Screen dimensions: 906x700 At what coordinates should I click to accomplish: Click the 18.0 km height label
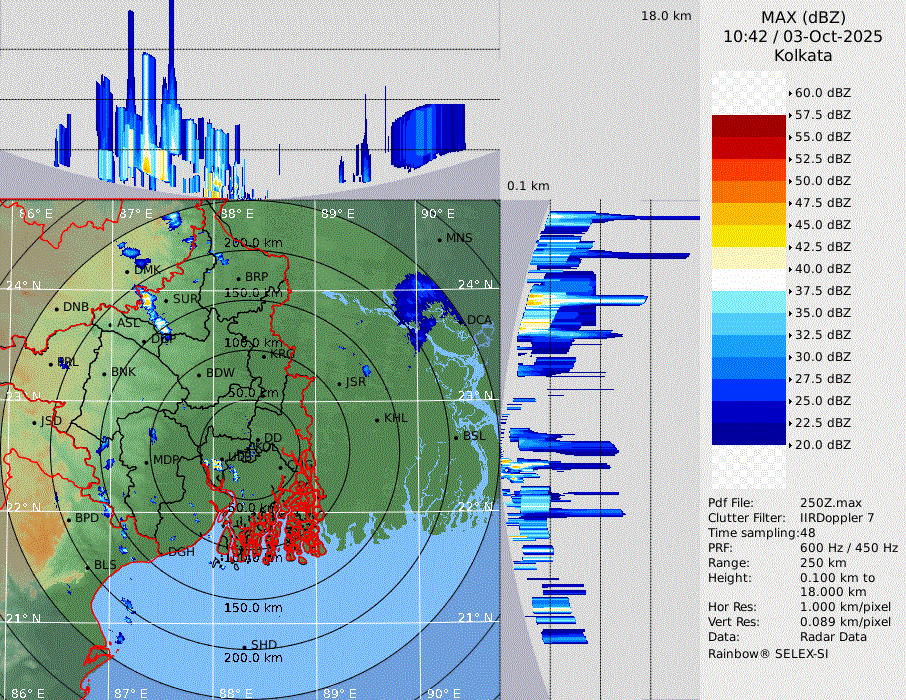click(666, 16)
